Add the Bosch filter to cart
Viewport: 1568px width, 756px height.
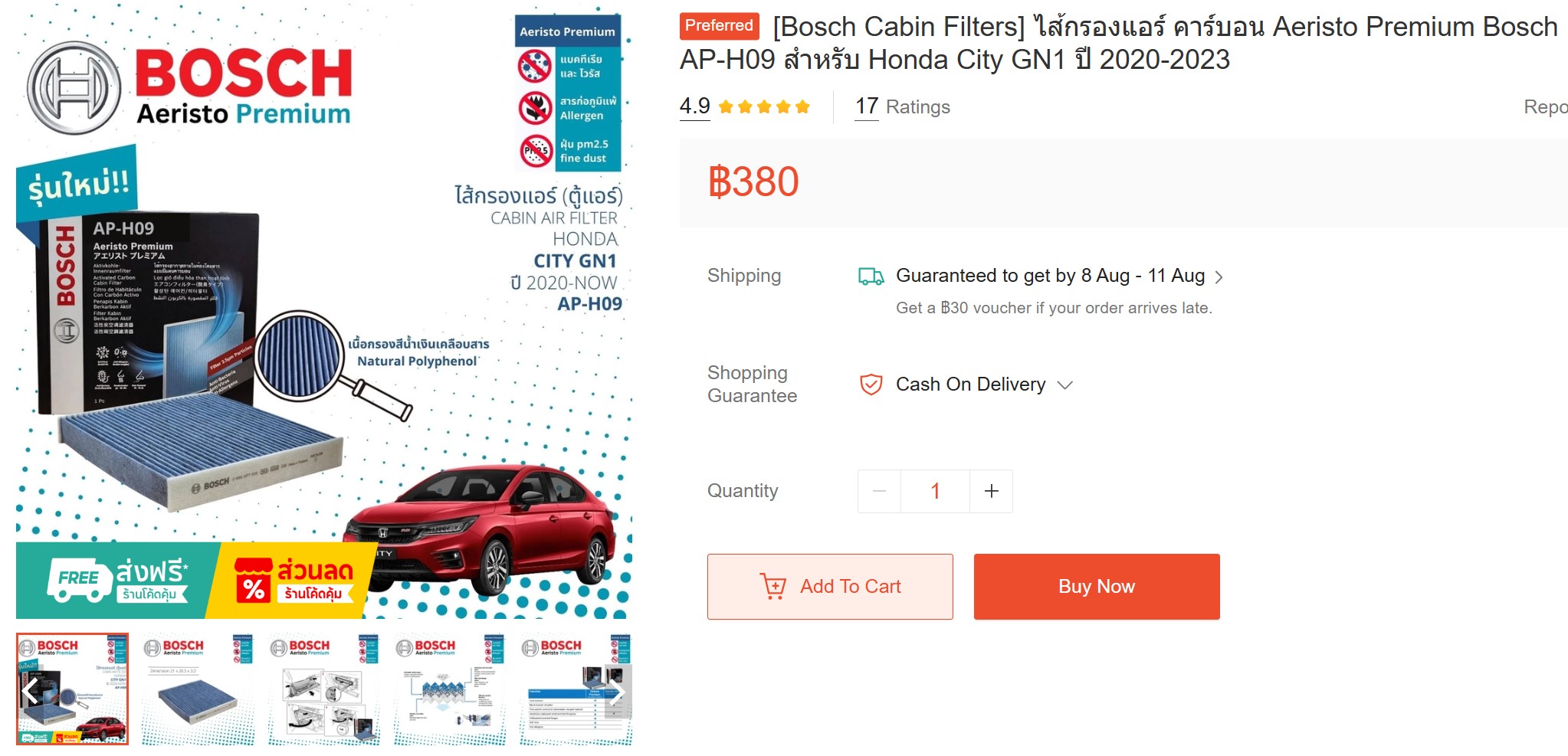pos(830,587)
